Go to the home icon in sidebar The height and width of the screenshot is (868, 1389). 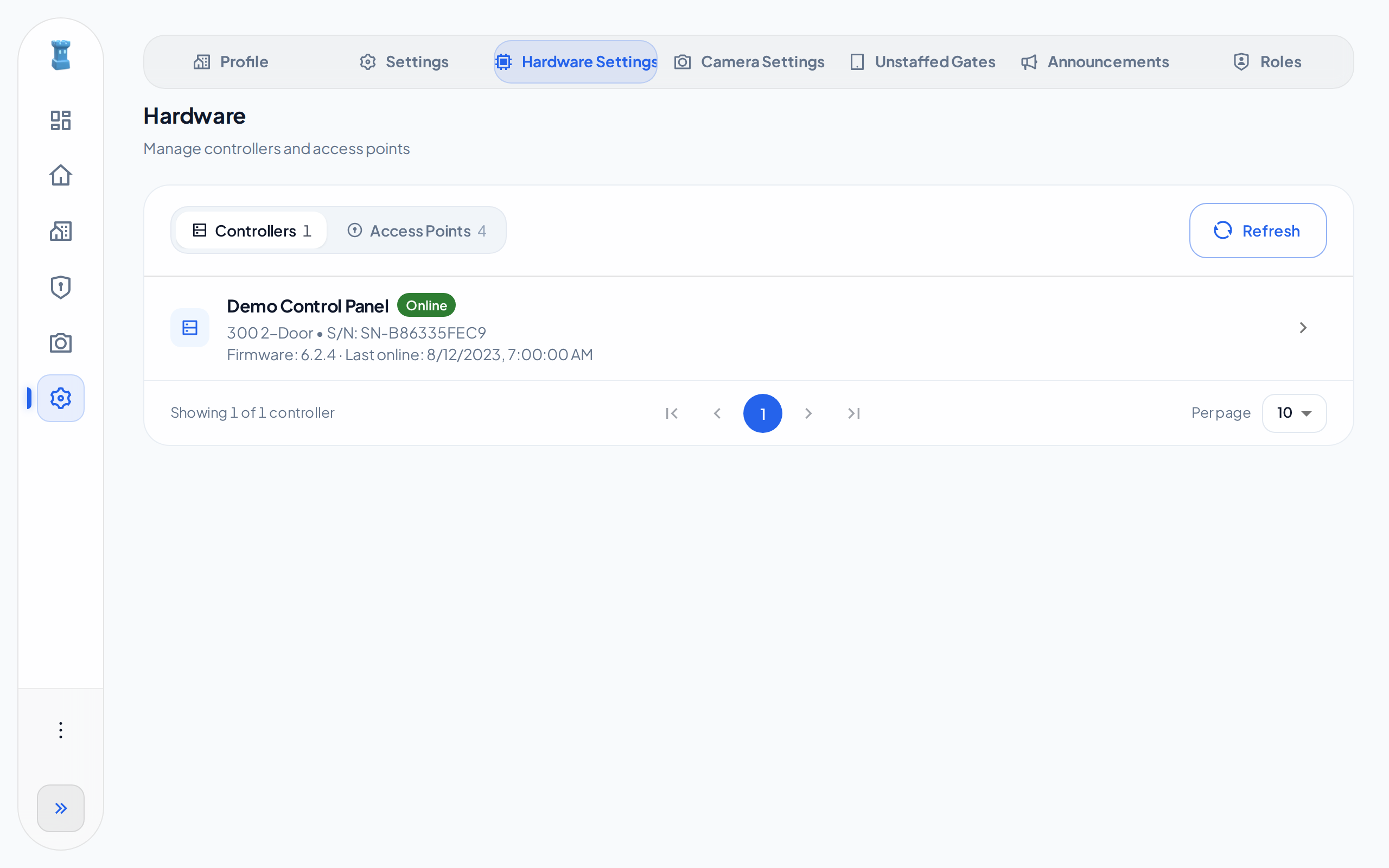pyautogui.click(x=60, y=175)
